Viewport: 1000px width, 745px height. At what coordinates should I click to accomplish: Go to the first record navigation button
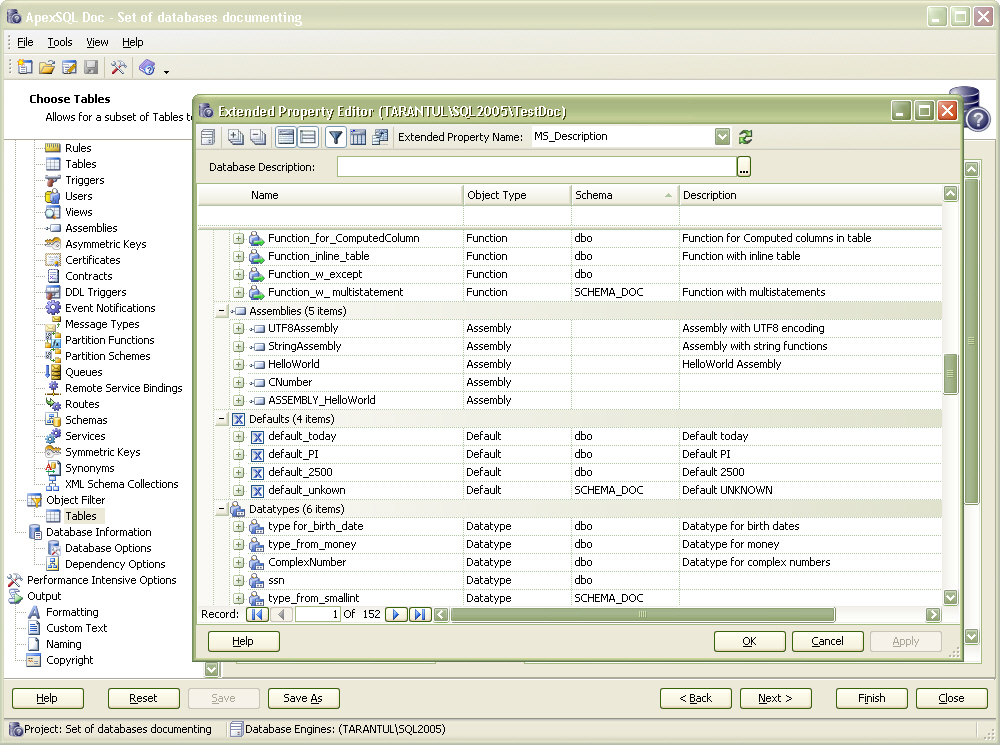pos(257,614)
